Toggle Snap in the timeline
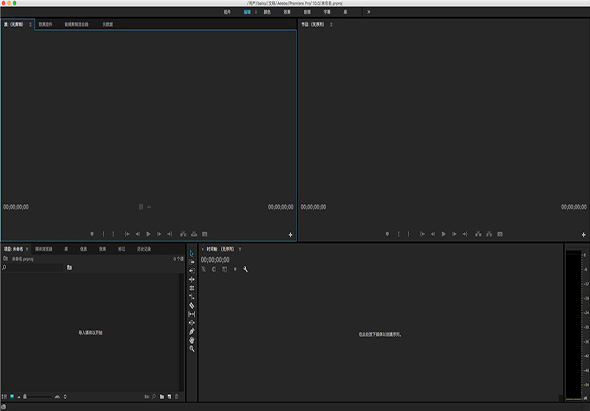This screenshot has height=411, width=590. (x=214, y=269)
